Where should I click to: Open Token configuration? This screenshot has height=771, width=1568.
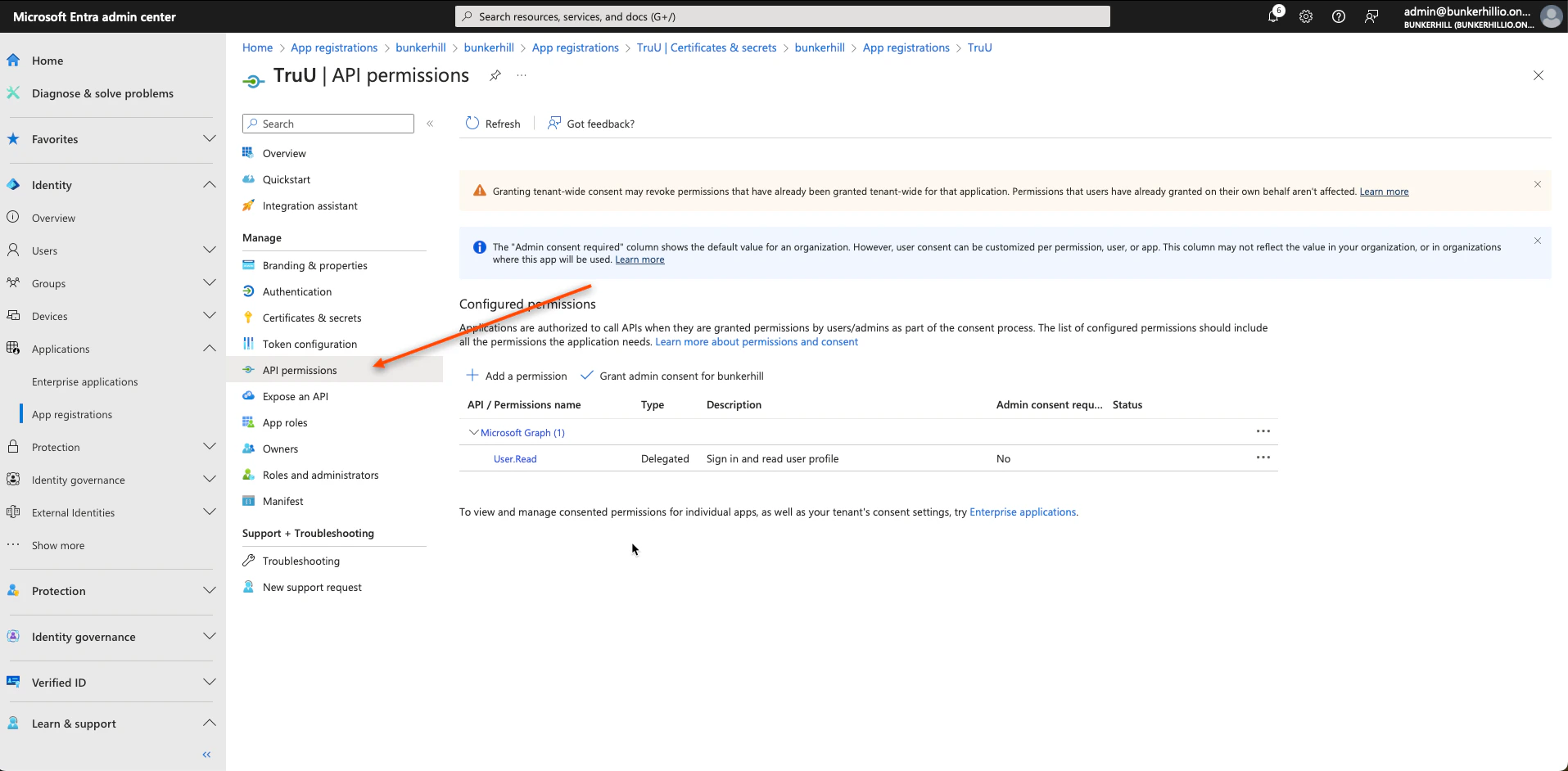[x=310, y=345]
